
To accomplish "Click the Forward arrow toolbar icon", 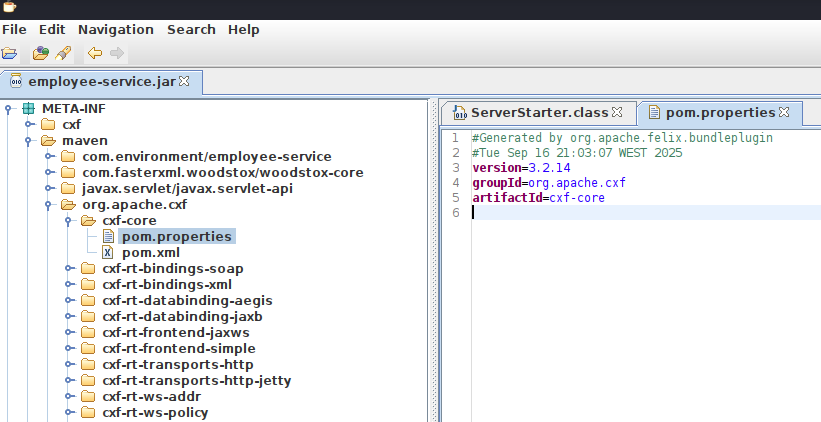I will 117,53.
